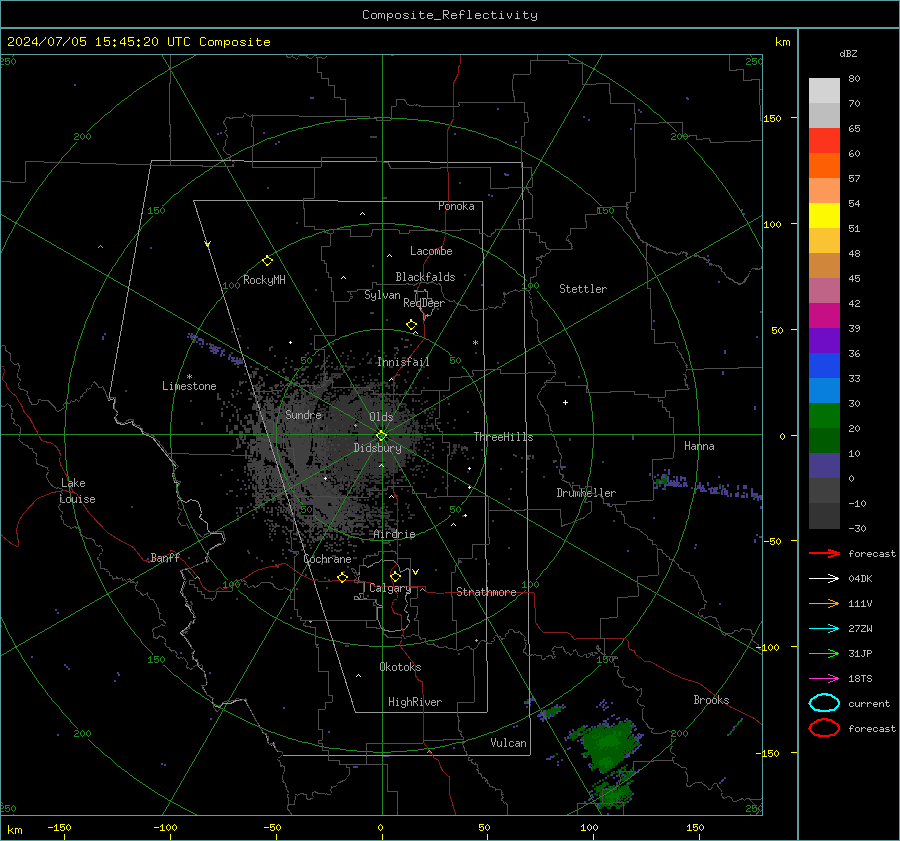Pick the violet purple dBZ swatch
Image resolution: width=900 pixels, height=841 pixels.
pos(824,341)
